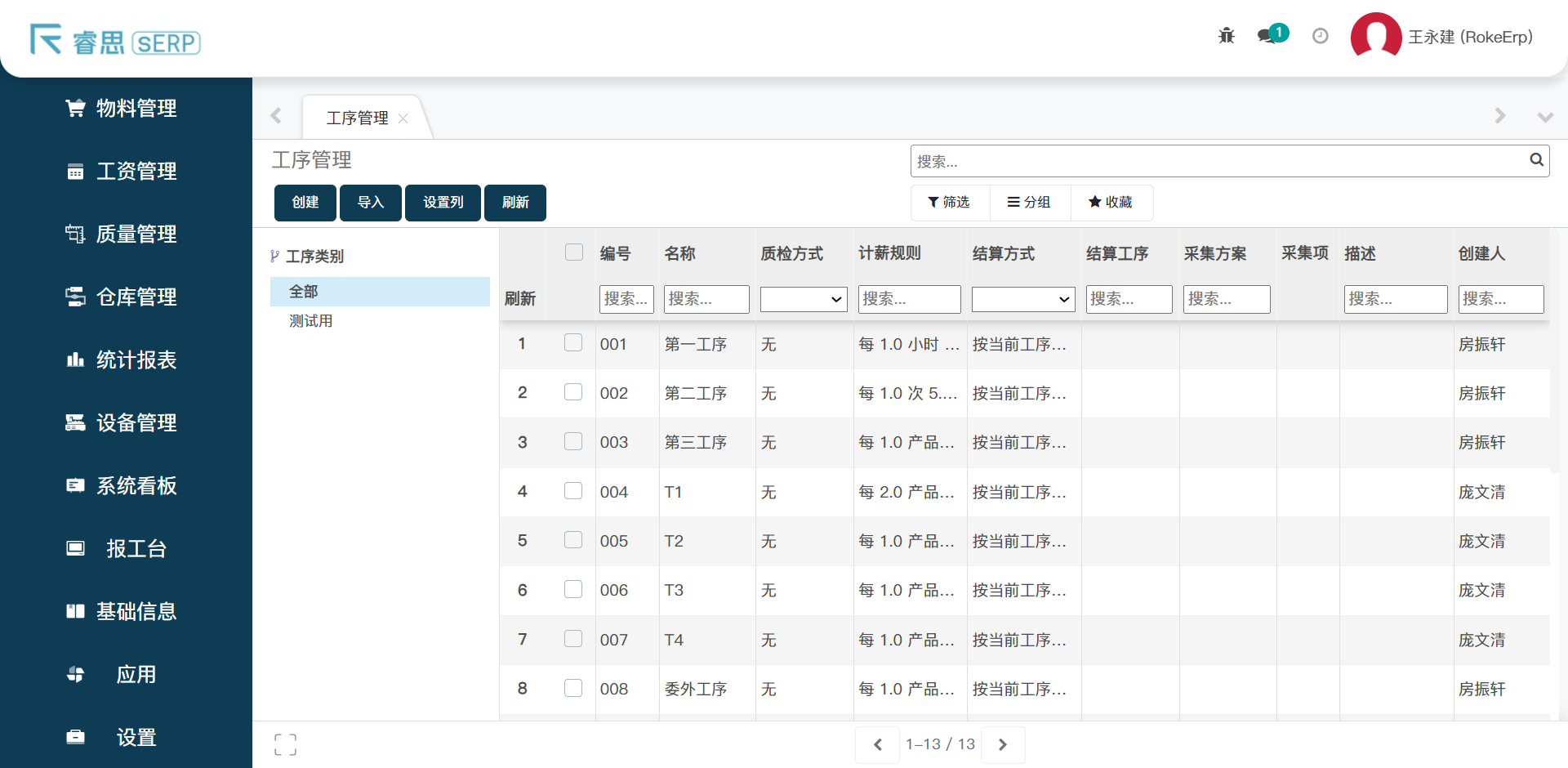Check the select-all header checkbox
The image size is (1568, 768).
[x=574, y=252]
